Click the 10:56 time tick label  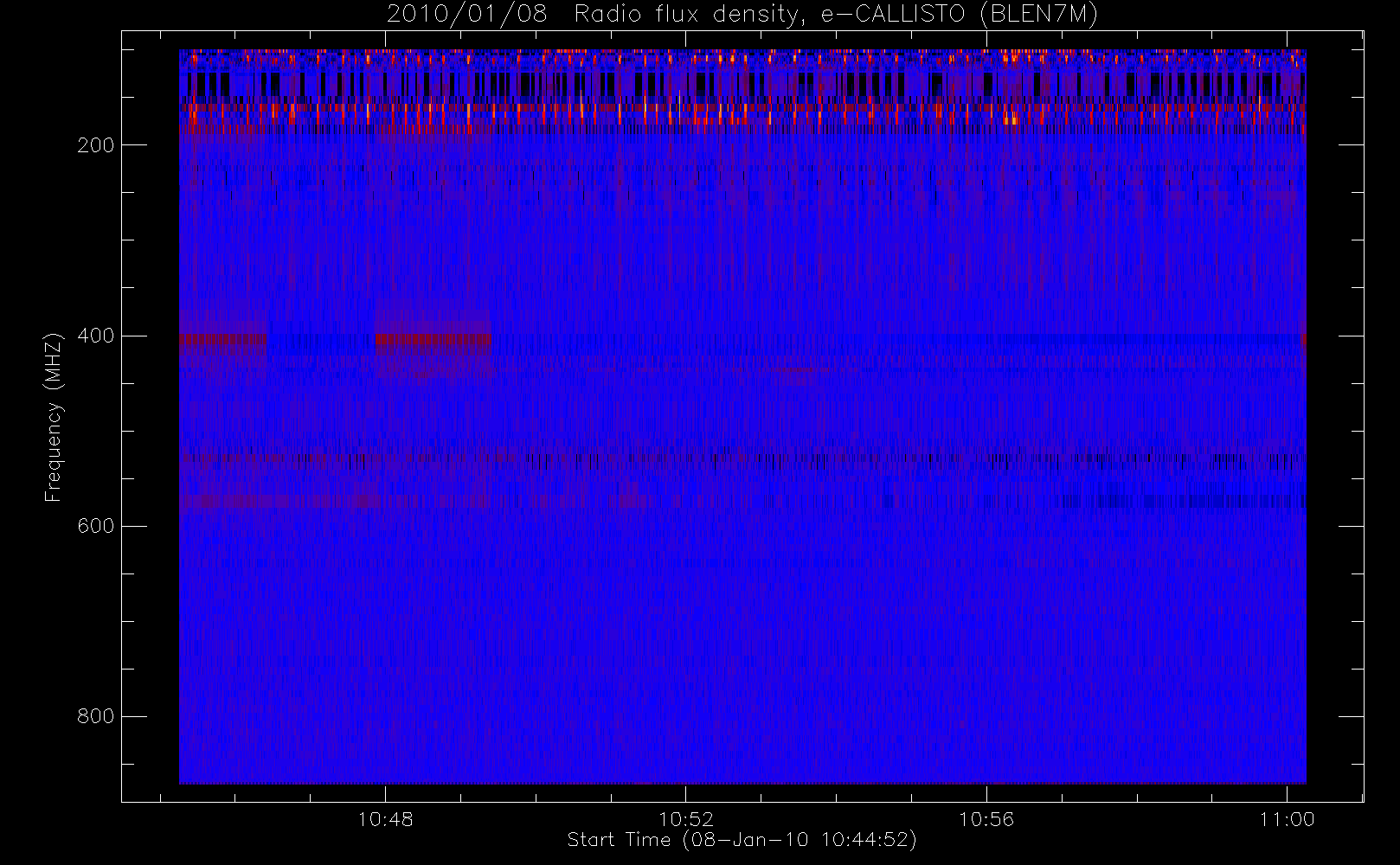pyautogui.click(x=986, y=819)
